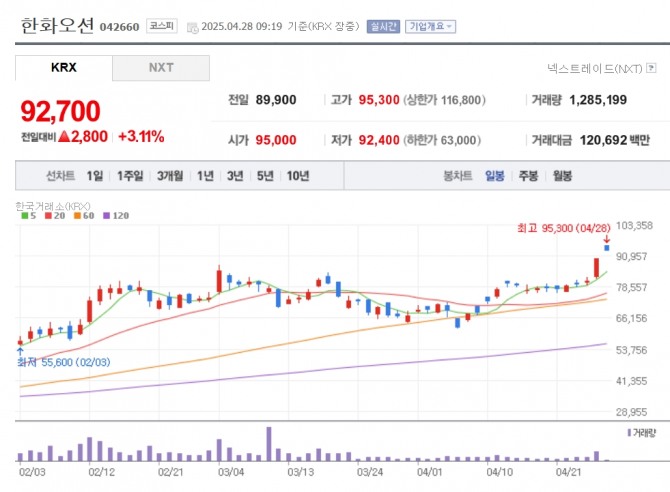Click the 03/04 date axis label
Viewport: 670px width, 492px height.
click(231, 472)
